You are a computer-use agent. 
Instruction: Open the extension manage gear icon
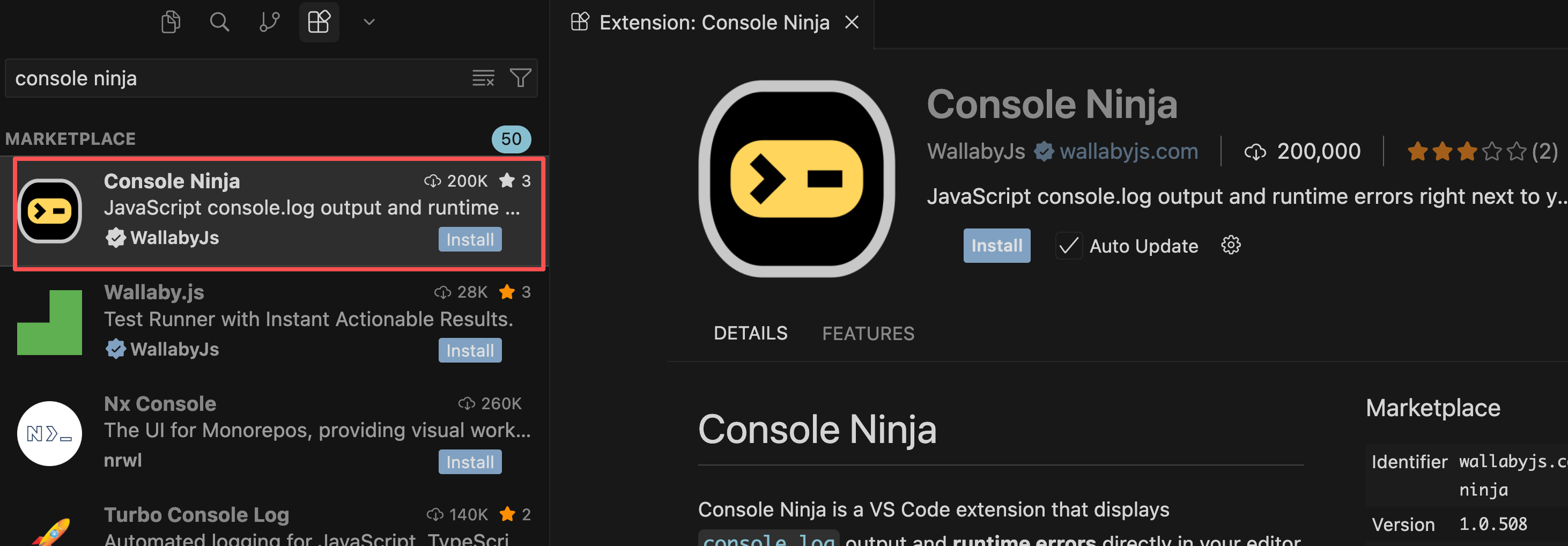point(1231,245)
